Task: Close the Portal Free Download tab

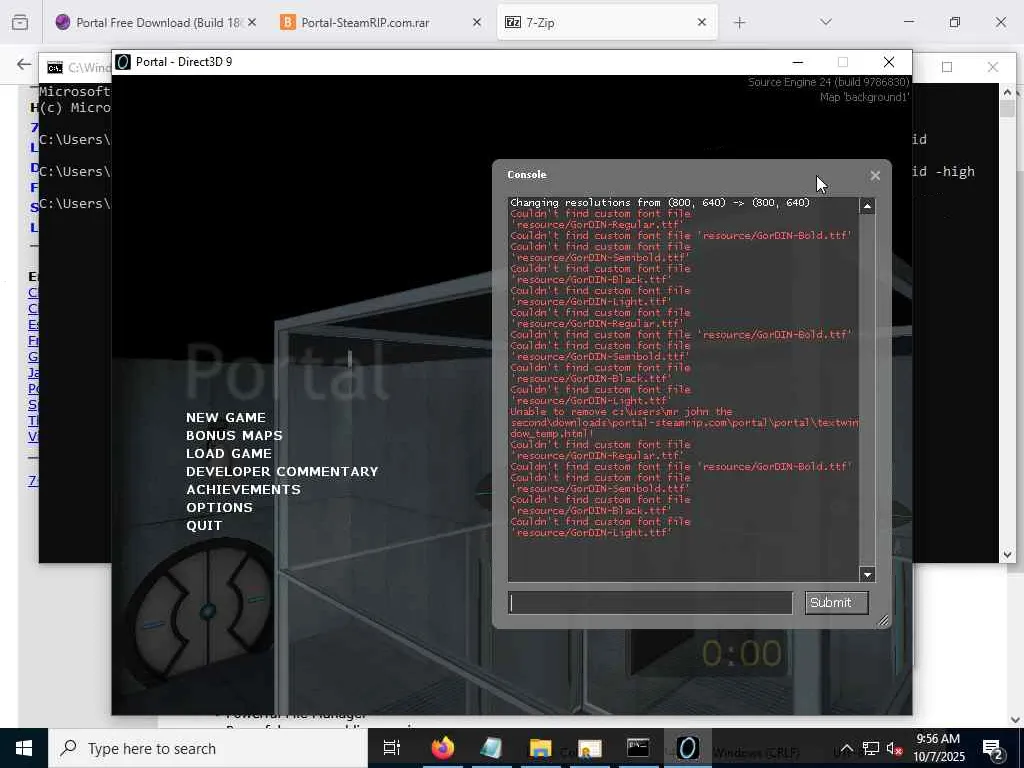Action: pos(252,22)
